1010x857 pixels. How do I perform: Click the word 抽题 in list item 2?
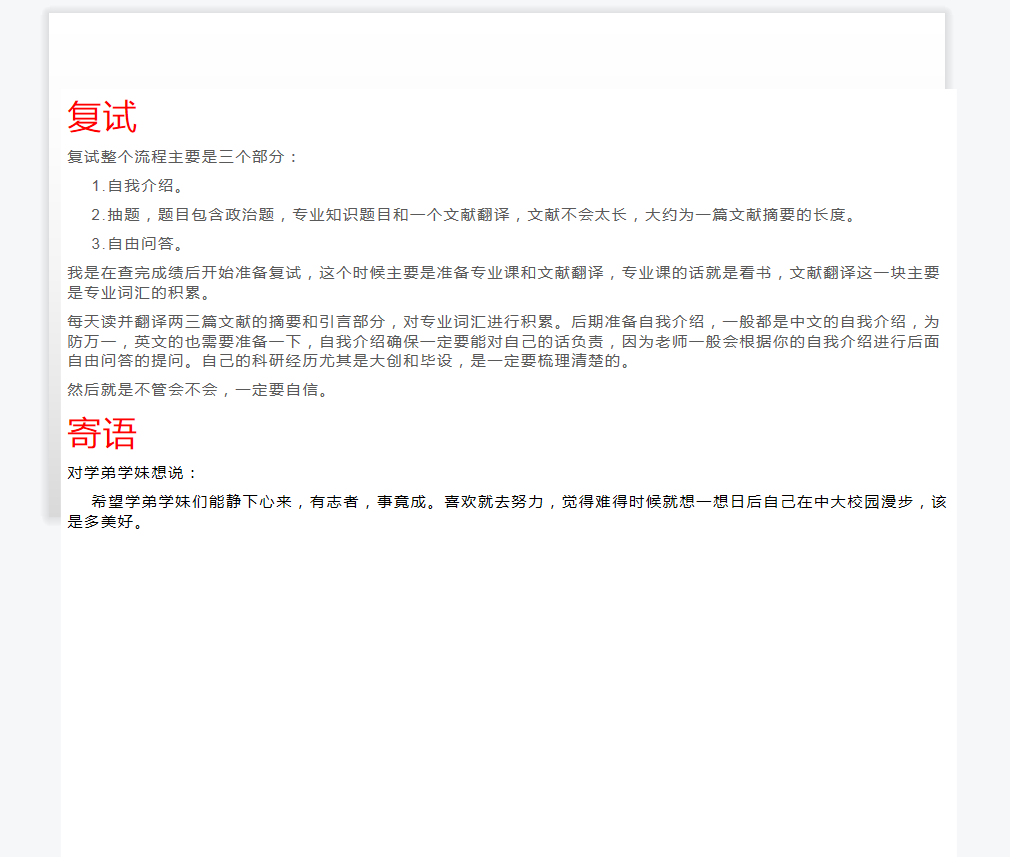[124, 215]
